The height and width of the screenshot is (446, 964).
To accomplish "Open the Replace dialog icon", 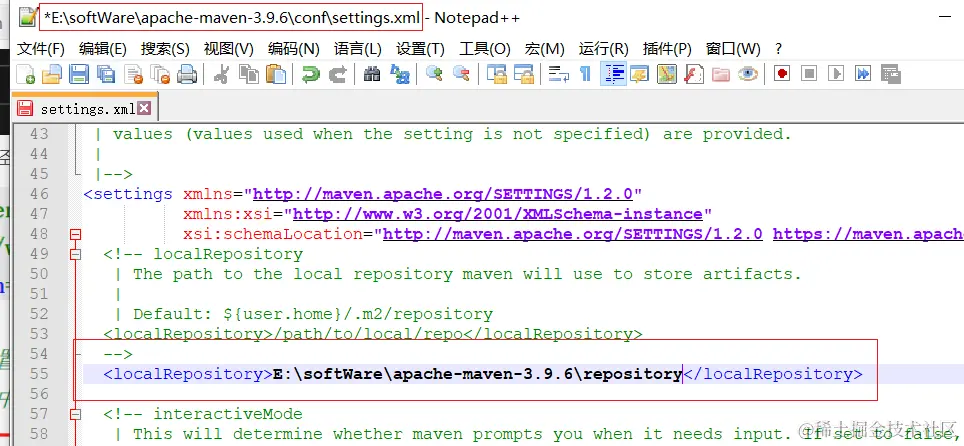I will pos(400,74).
